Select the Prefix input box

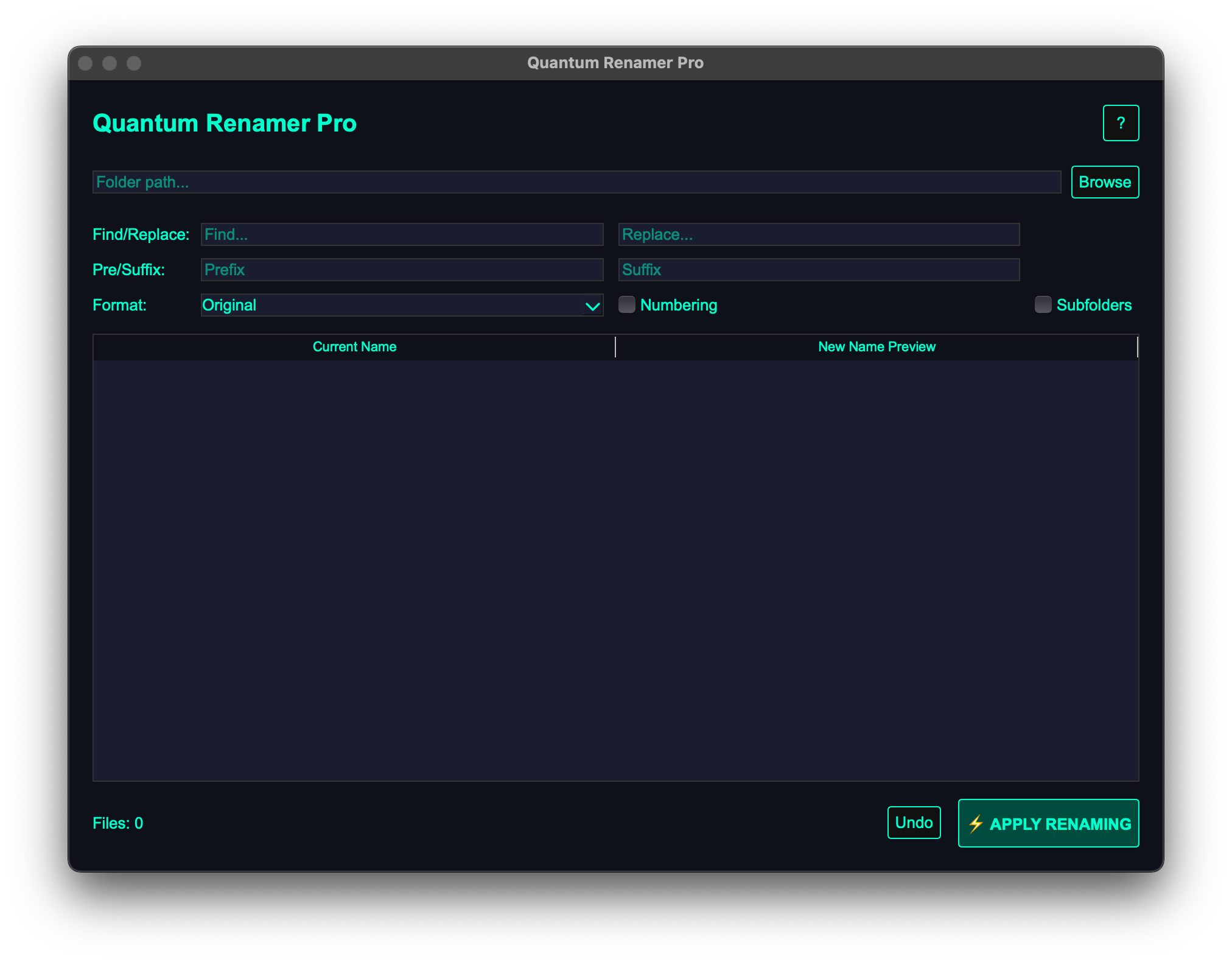point(402,270)
